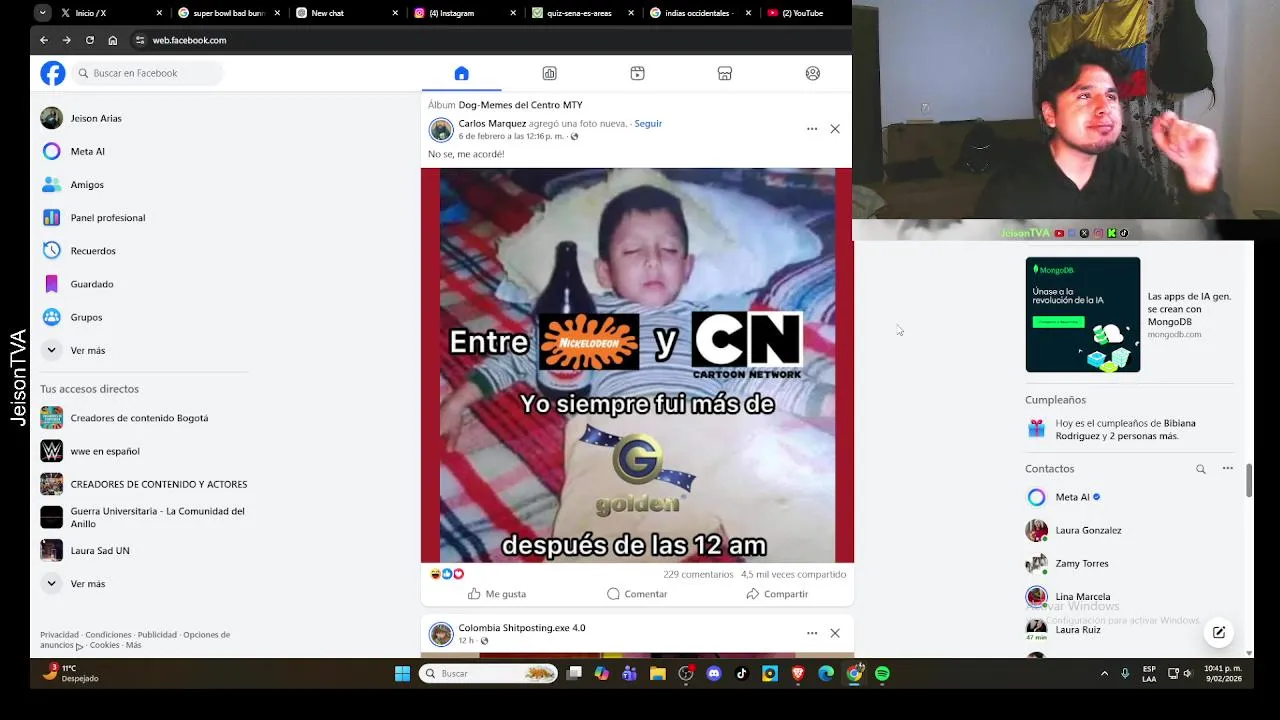Open options menu on Colombia Shitposting post
1280x720 pixels.
click(x=812, y=633)
